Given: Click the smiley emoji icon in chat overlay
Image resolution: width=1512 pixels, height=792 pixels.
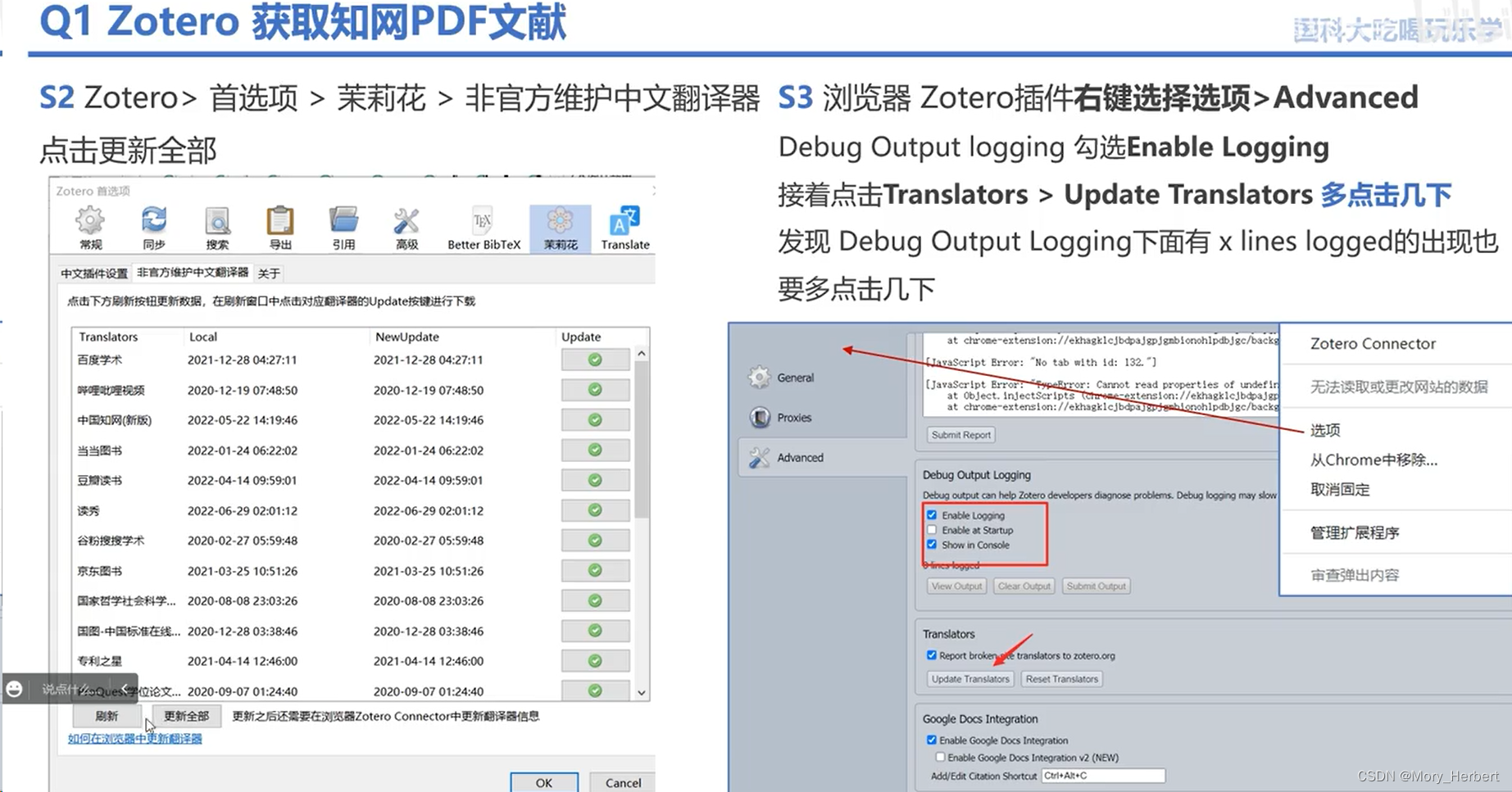Looking at the screenshot, I should pos(15,689).
